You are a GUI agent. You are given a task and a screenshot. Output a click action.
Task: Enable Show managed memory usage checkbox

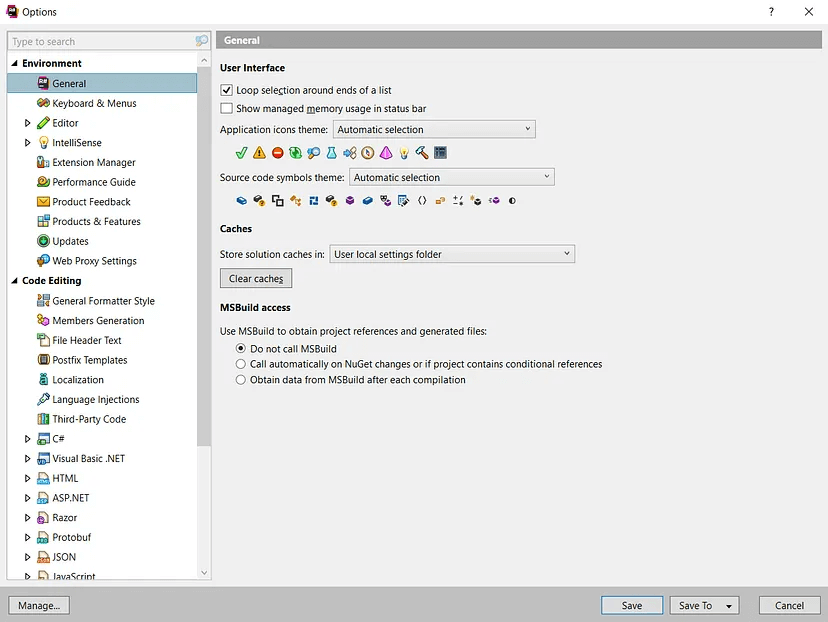tap(227, 108)
